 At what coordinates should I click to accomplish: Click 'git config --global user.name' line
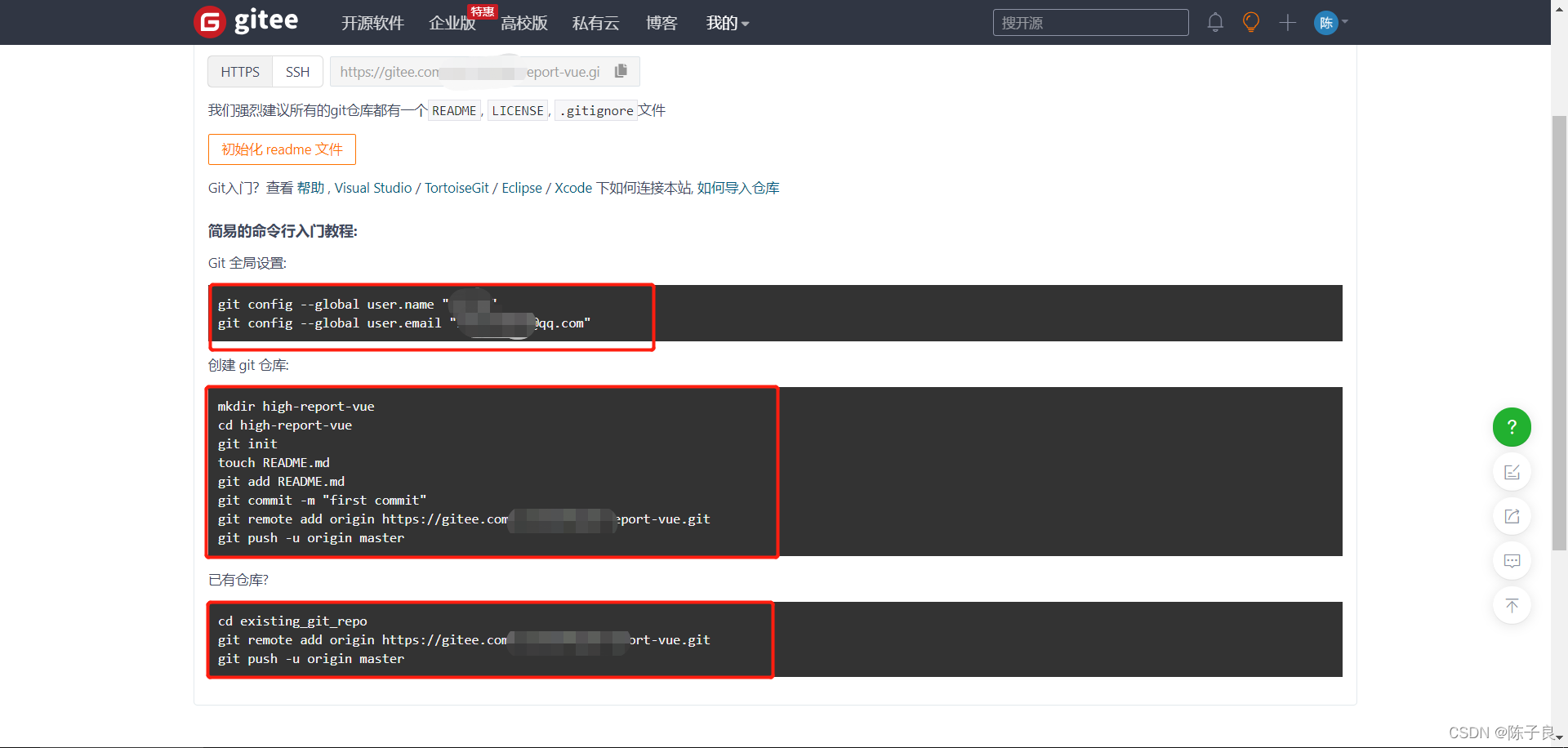tap(358, 304)
